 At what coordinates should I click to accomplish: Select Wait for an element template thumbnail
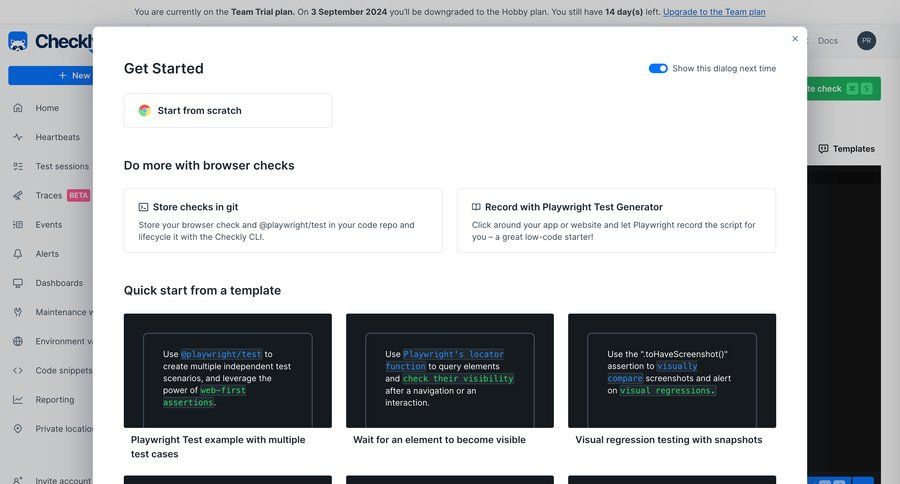(x=450, y=370)
